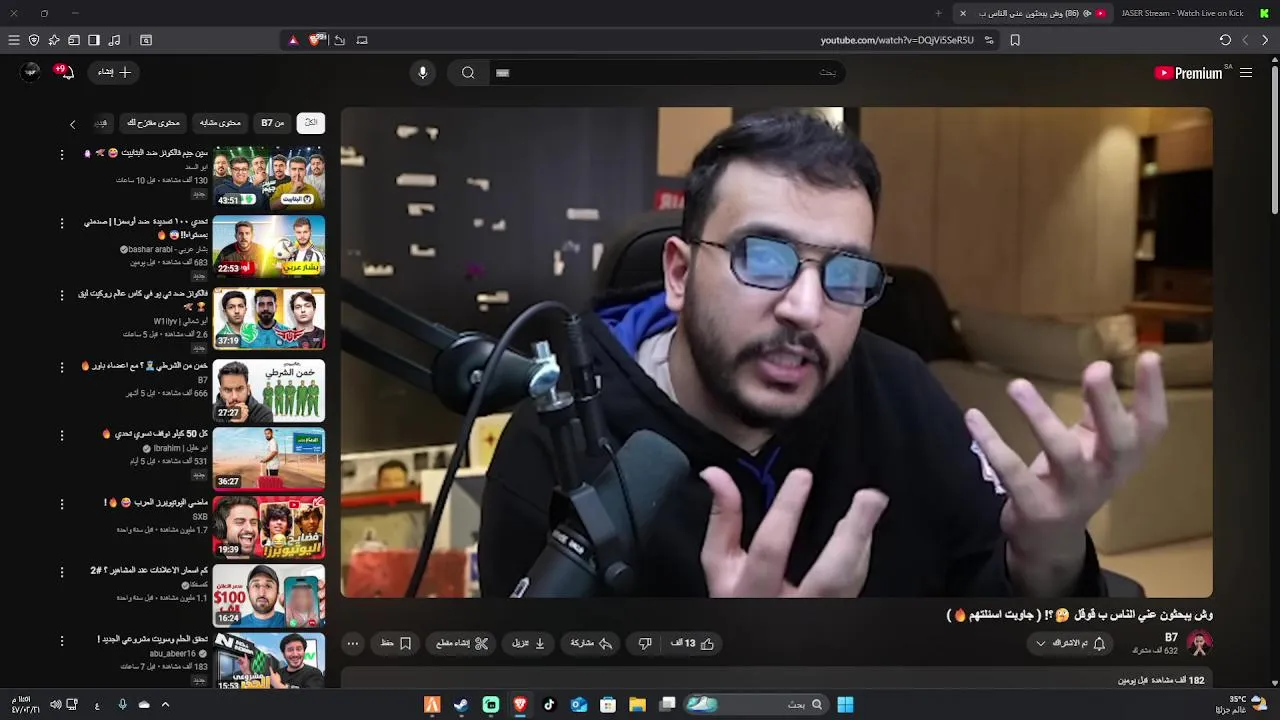The width and height of the screenshot is (1280, 720).
Task: Click the share page arrow in address bar
Action: [340, 40]
